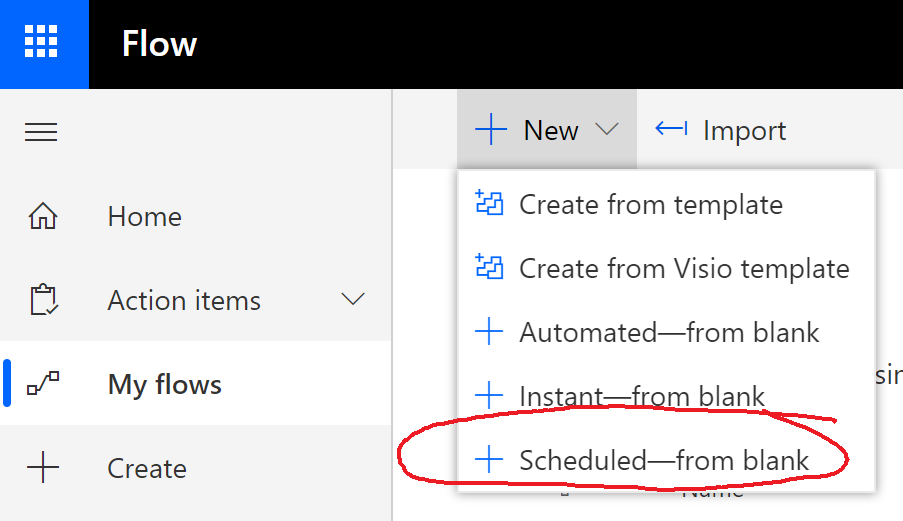Click the Import arrow icon
Screen dimensions: 903x521
[671, 130]
